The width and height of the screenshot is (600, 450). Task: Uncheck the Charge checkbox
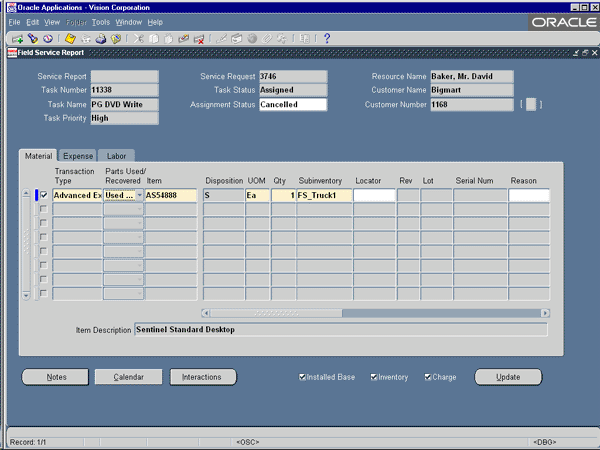428,377
